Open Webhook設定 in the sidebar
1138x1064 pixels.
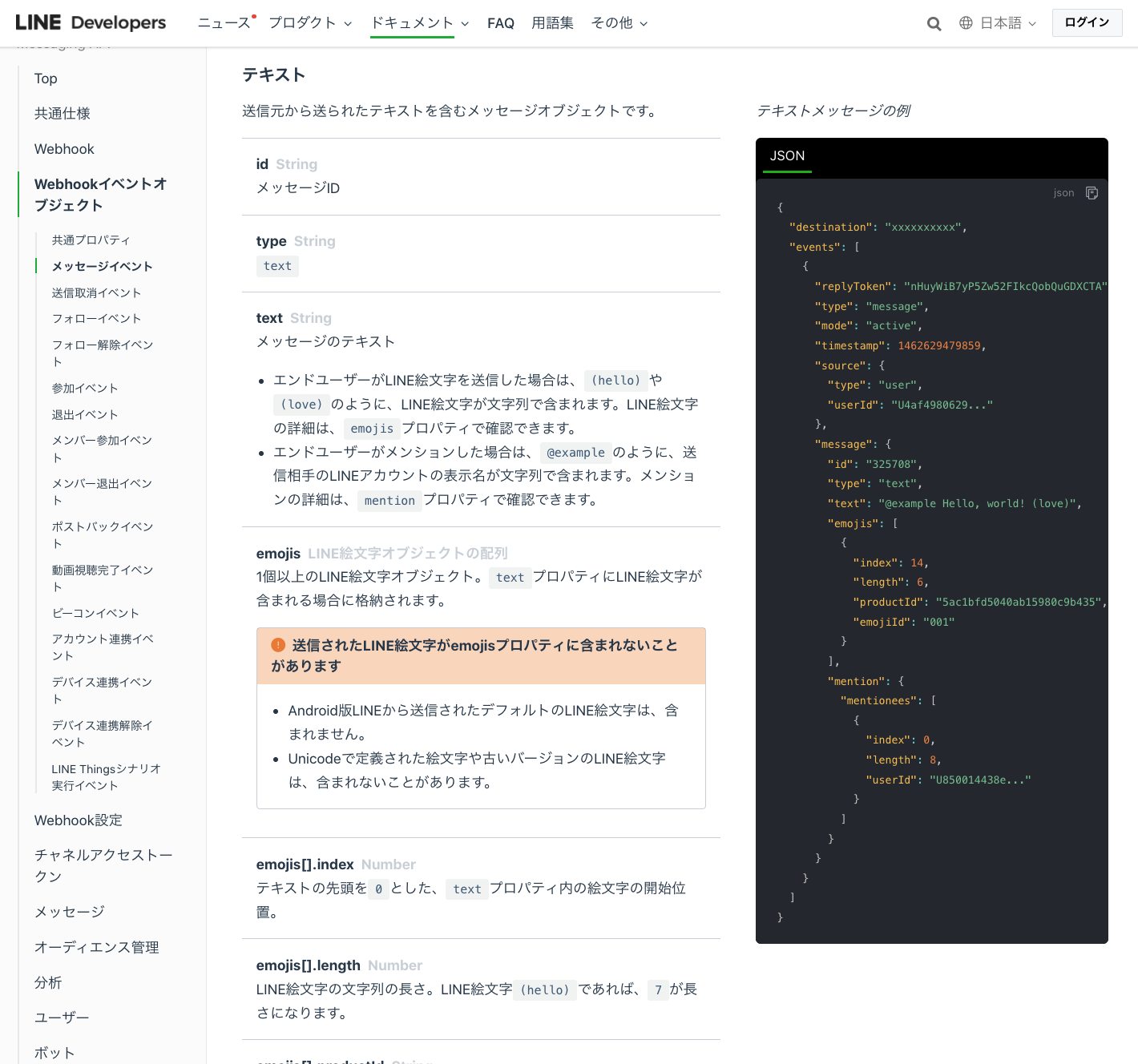tap(78, 820)
